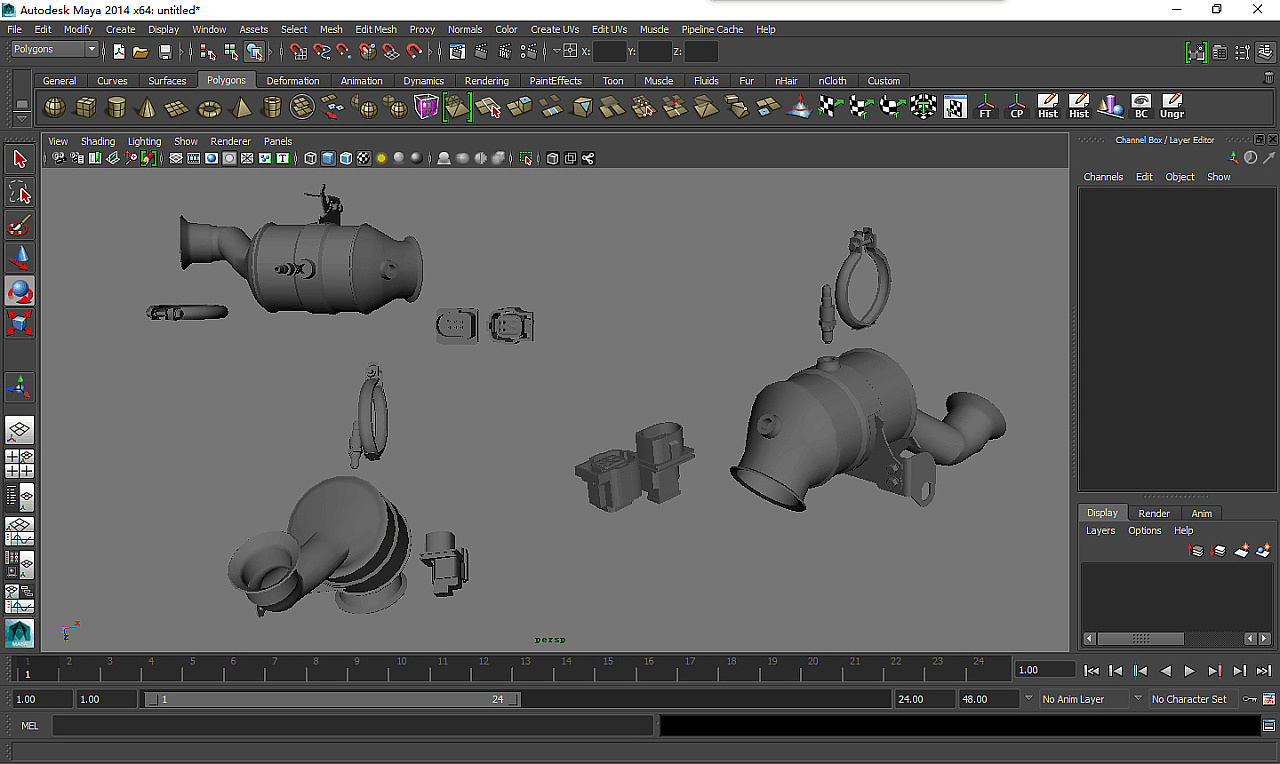
Task: Click the Ungr shelf icon
Action: [1172, 106]
